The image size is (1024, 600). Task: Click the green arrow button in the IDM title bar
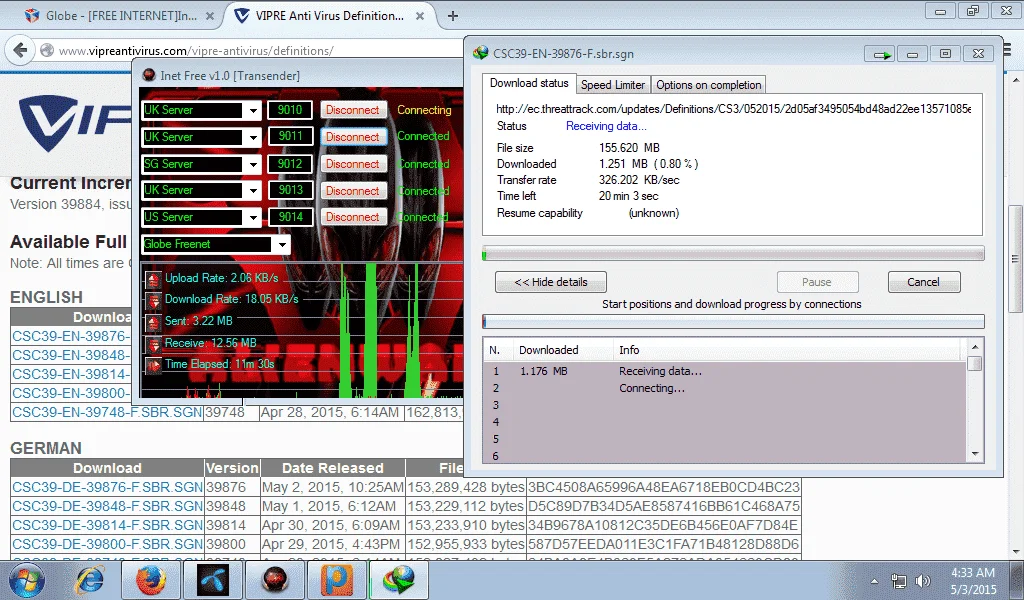879,54
